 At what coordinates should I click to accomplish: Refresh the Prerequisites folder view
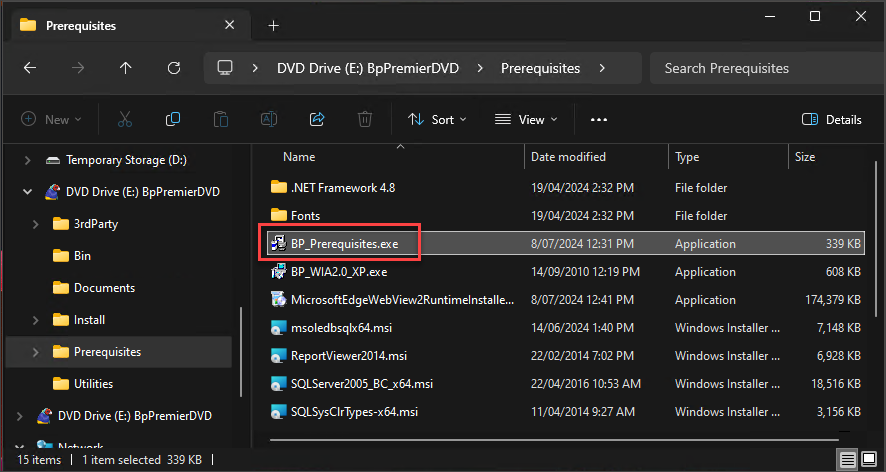pyautogui.click(x=174, y=68)
